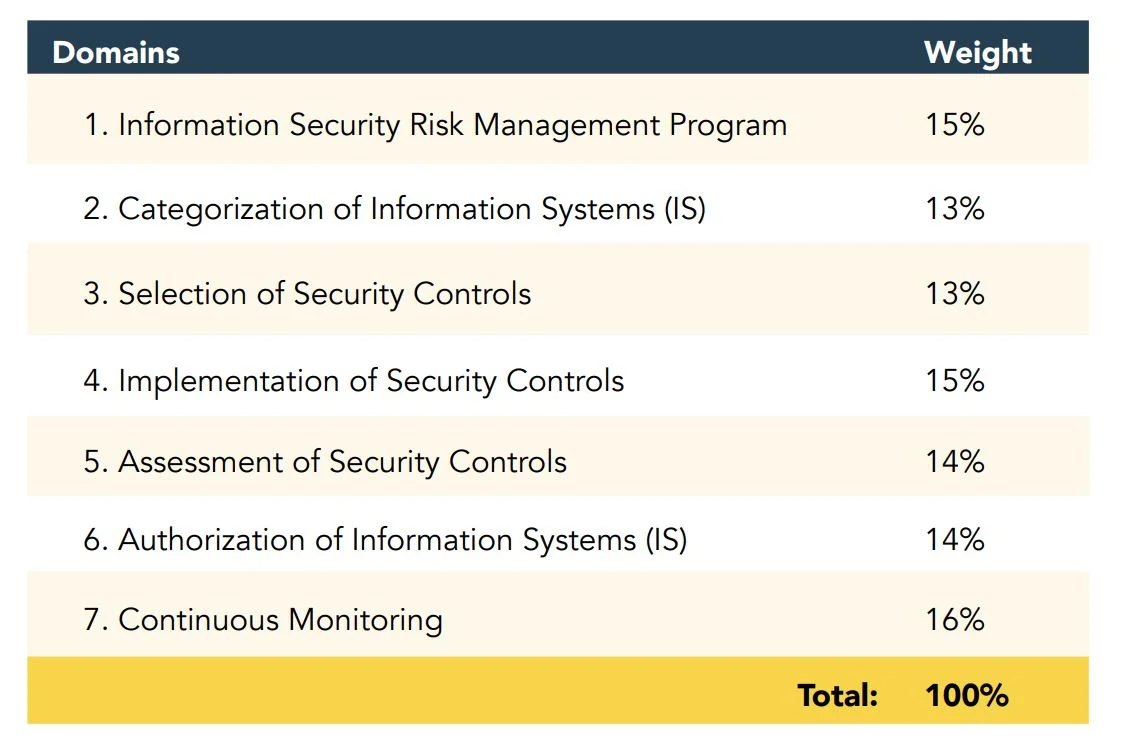This screenshot has height=749, width=1122.
Task: Click the Domains column header
Action: pos(116,52)
